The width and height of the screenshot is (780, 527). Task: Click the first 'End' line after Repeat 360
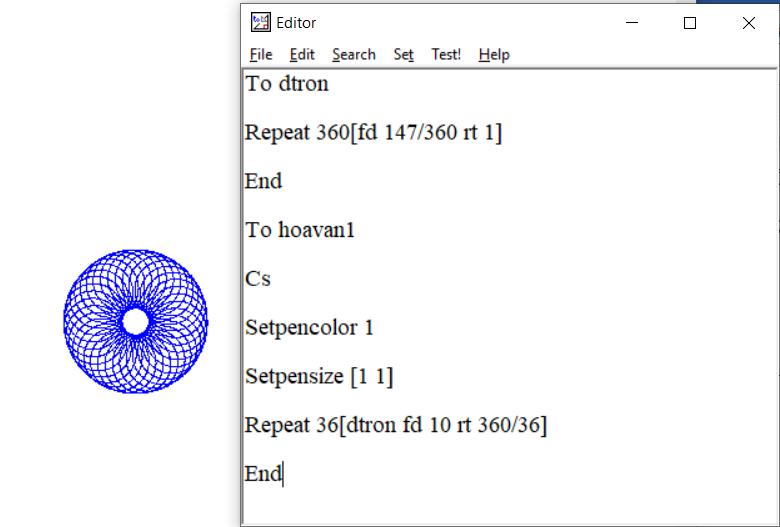[264, 181]
